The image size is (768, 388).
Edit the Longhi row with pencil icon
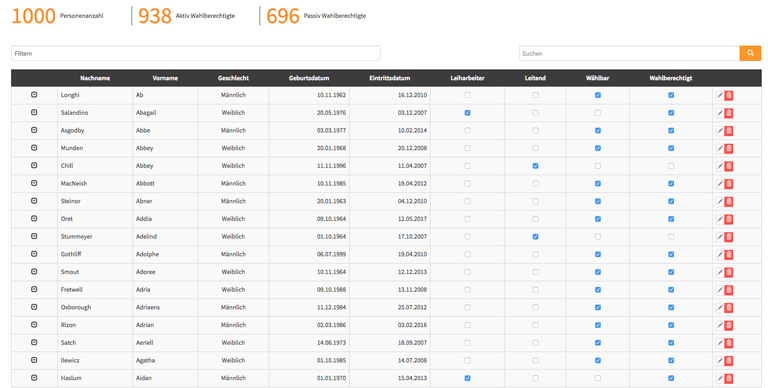720,96
